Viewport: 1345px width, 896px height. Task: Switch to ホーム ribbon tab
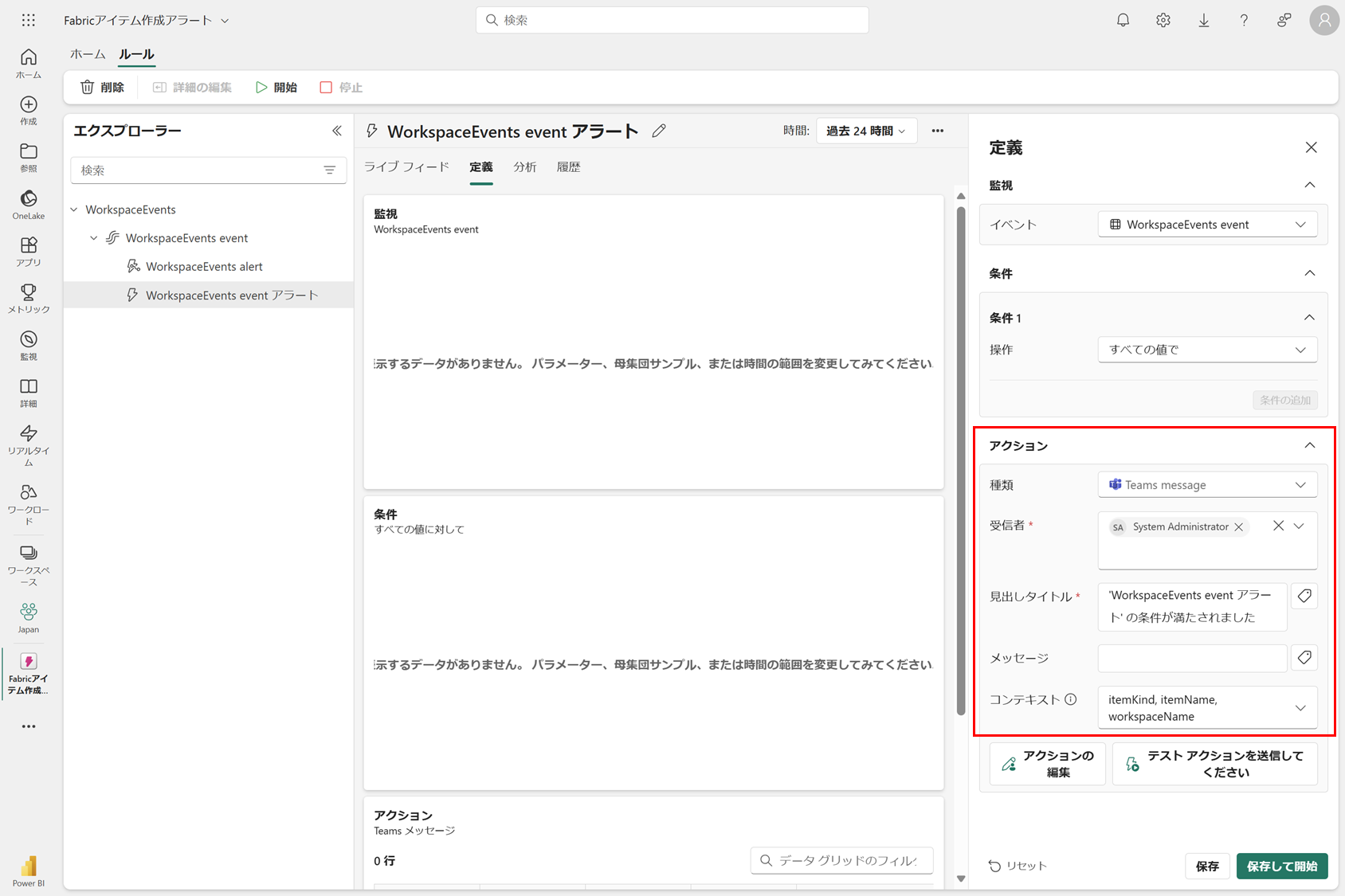pyautogui.click(x=88, y=54)
